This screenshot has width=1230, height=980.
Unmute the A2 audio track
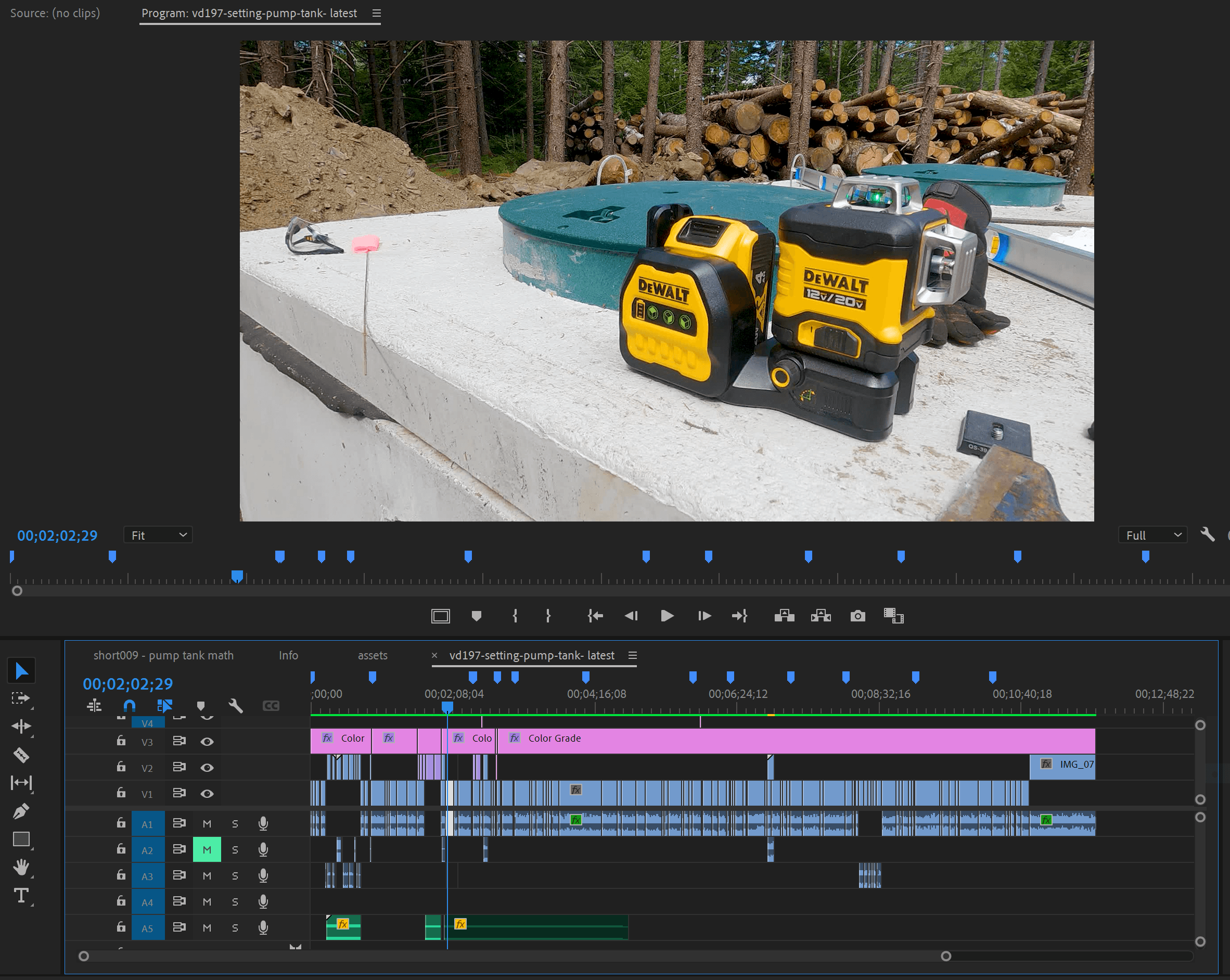tap(207, 849)
